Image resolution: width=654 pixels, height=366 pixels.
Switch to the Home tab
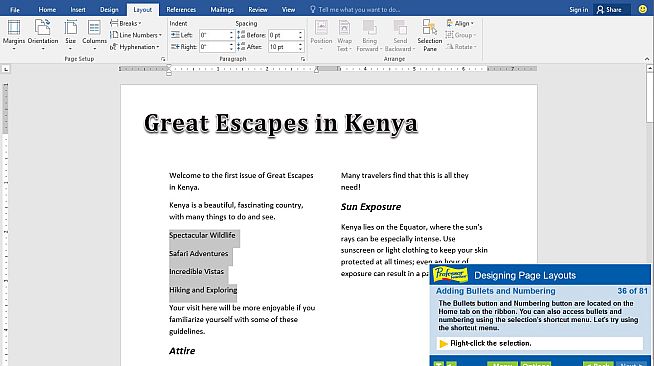47,10
